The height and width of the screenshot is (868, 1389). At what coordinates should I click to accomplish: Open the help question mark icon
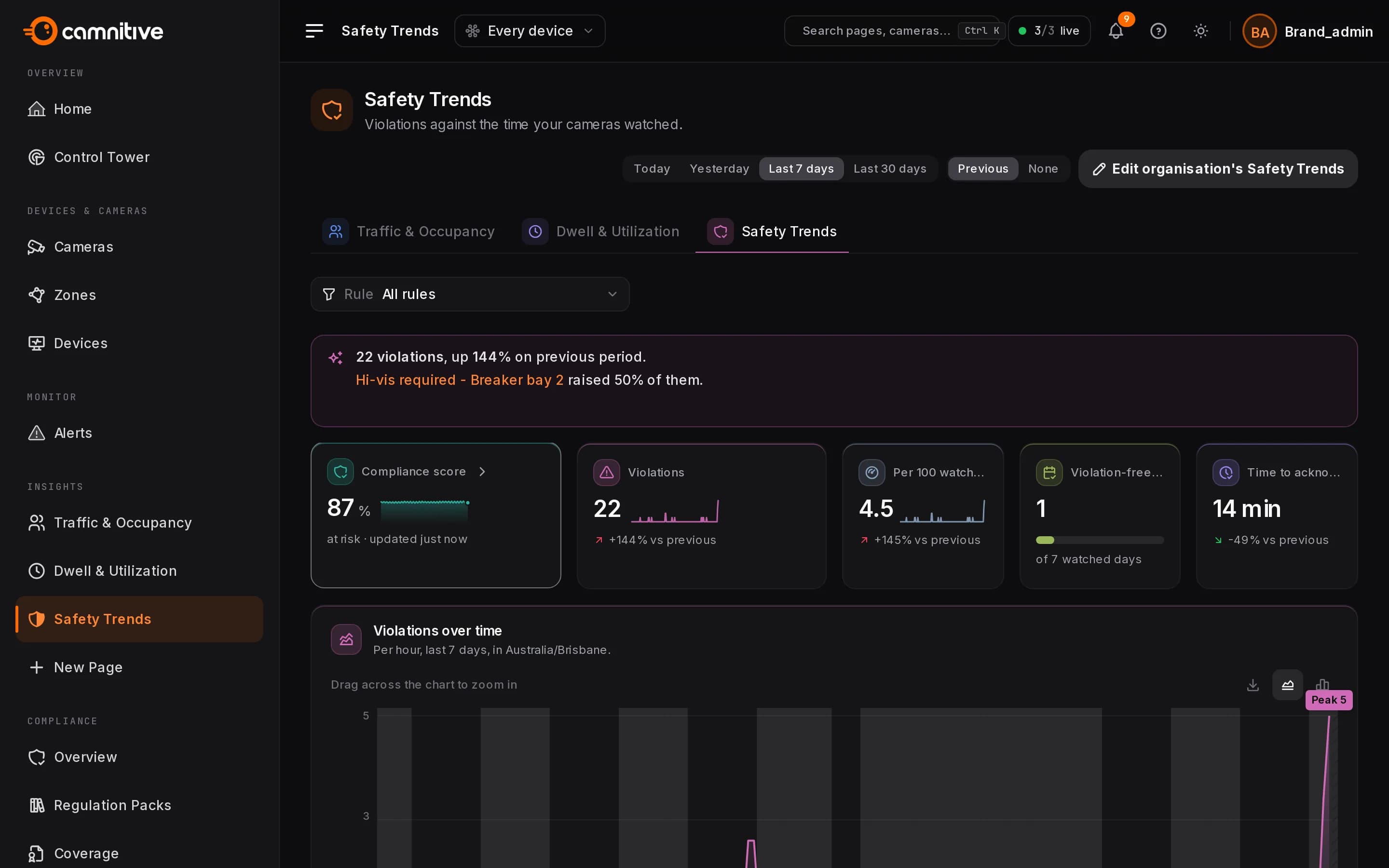pos(1157,31)
